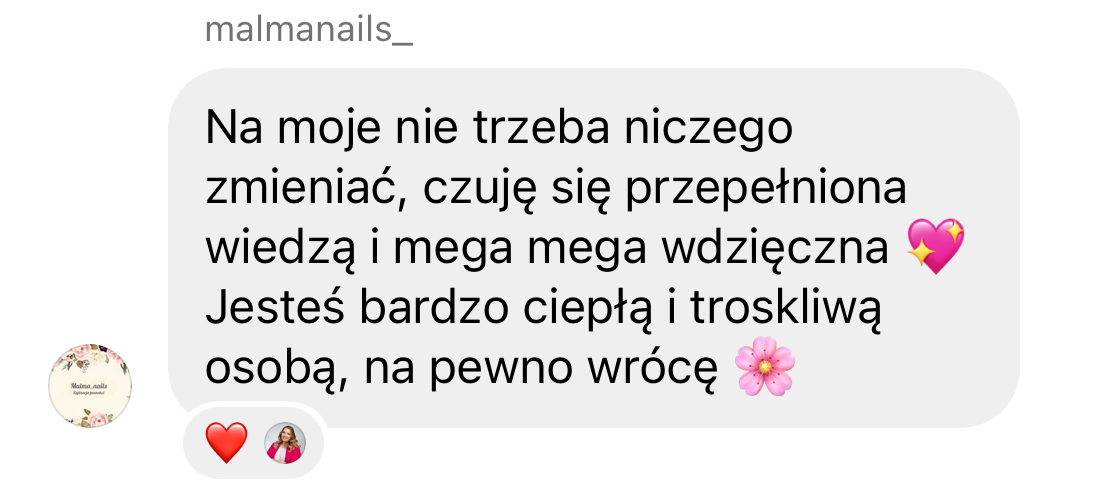Tap the red heart reaction
The height and width of the screenshot is (494, 1111).
click(x=226, y=443)
